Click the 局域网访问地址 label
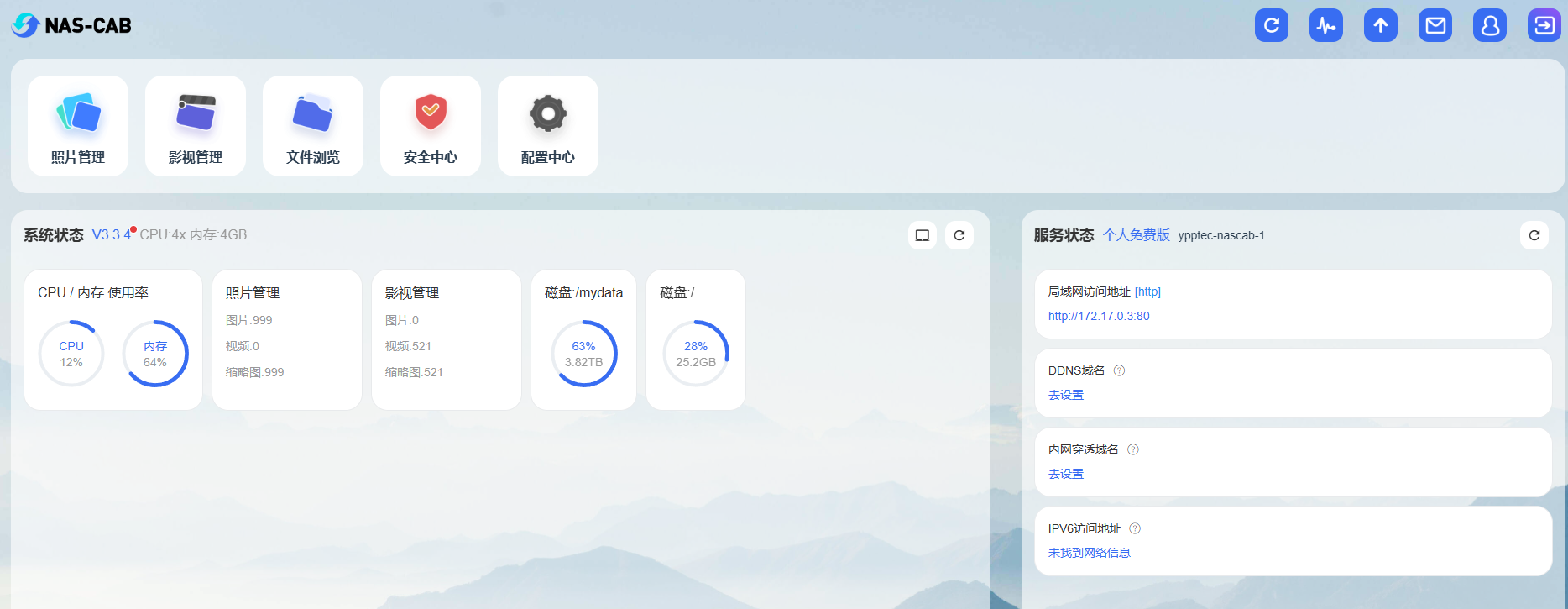Viewport: 1568px width, 609px height. (x=1090, y=291)
